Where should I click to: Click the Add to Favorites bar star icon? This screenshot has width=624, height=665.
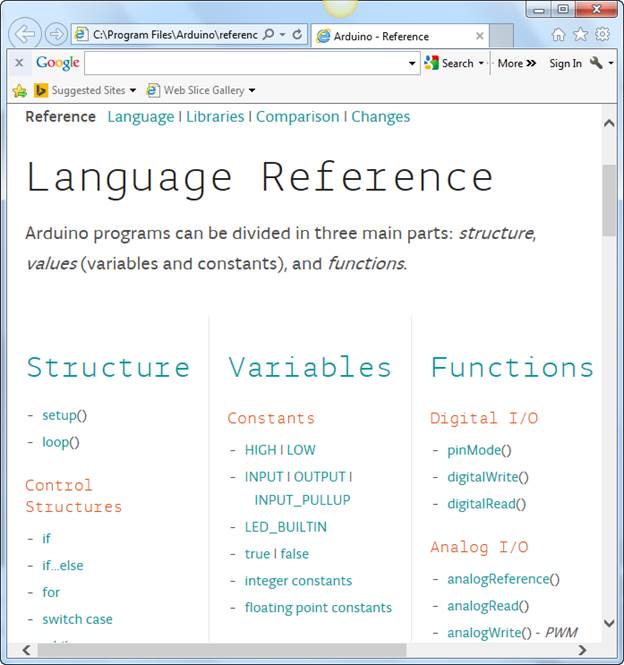(19, 91)
